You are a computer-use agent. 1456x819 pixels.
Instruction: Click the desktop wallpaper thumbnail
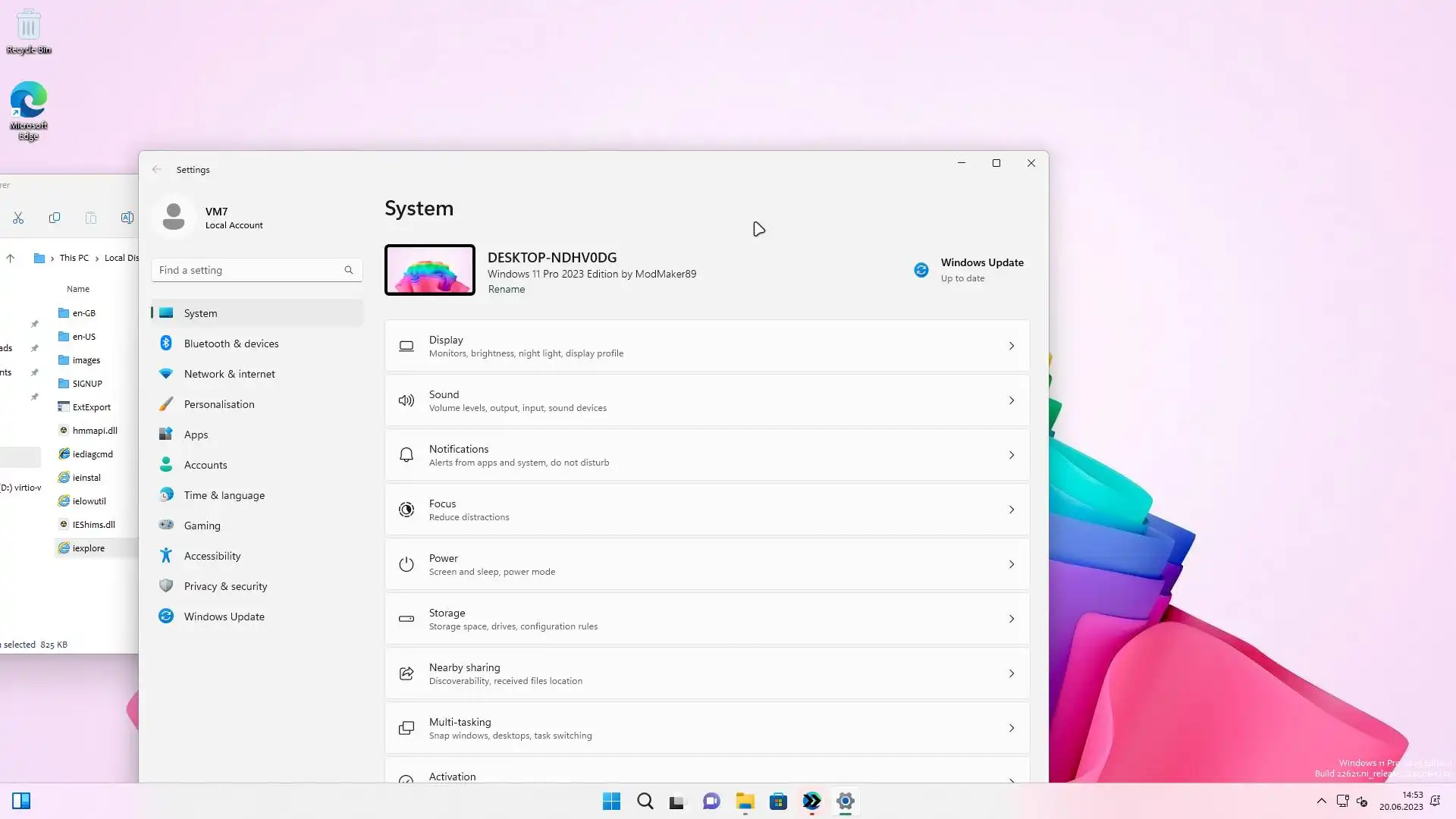[429, 270]
